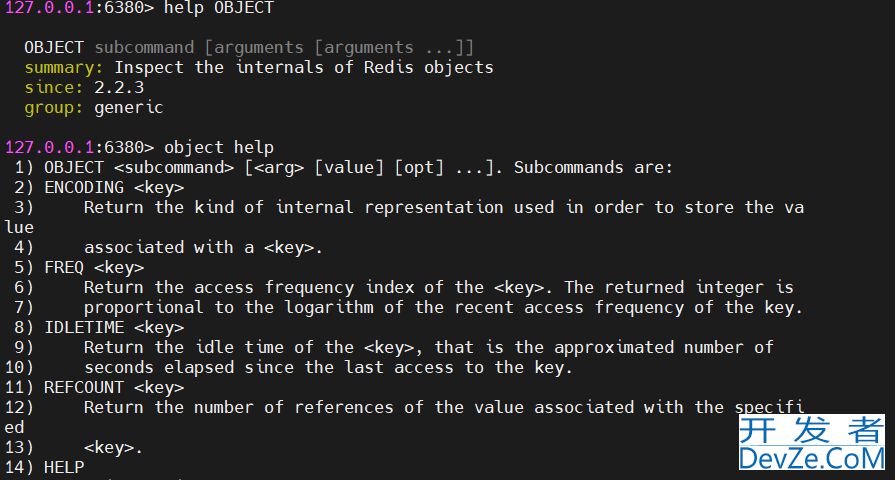Click 'associated with a <key>.' line
The image size is (895, 480).
[x=203, y=247]
